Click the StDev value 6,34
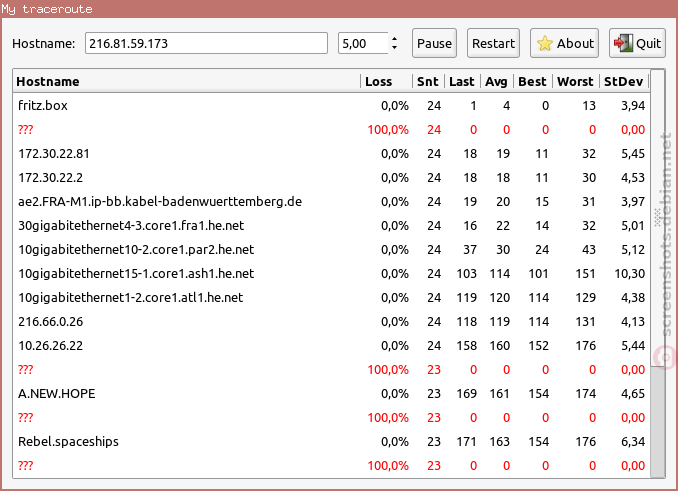 [633, 442]
